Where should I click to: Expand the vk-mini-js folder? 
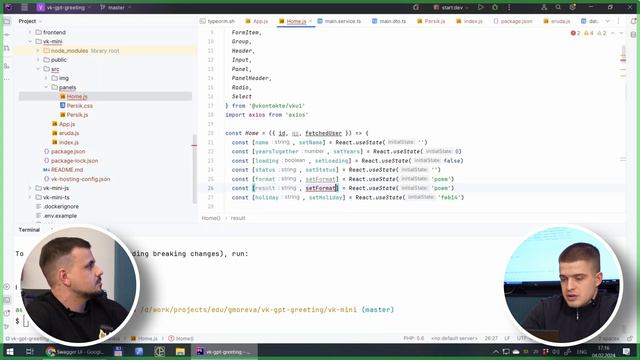tap(30, 188)
